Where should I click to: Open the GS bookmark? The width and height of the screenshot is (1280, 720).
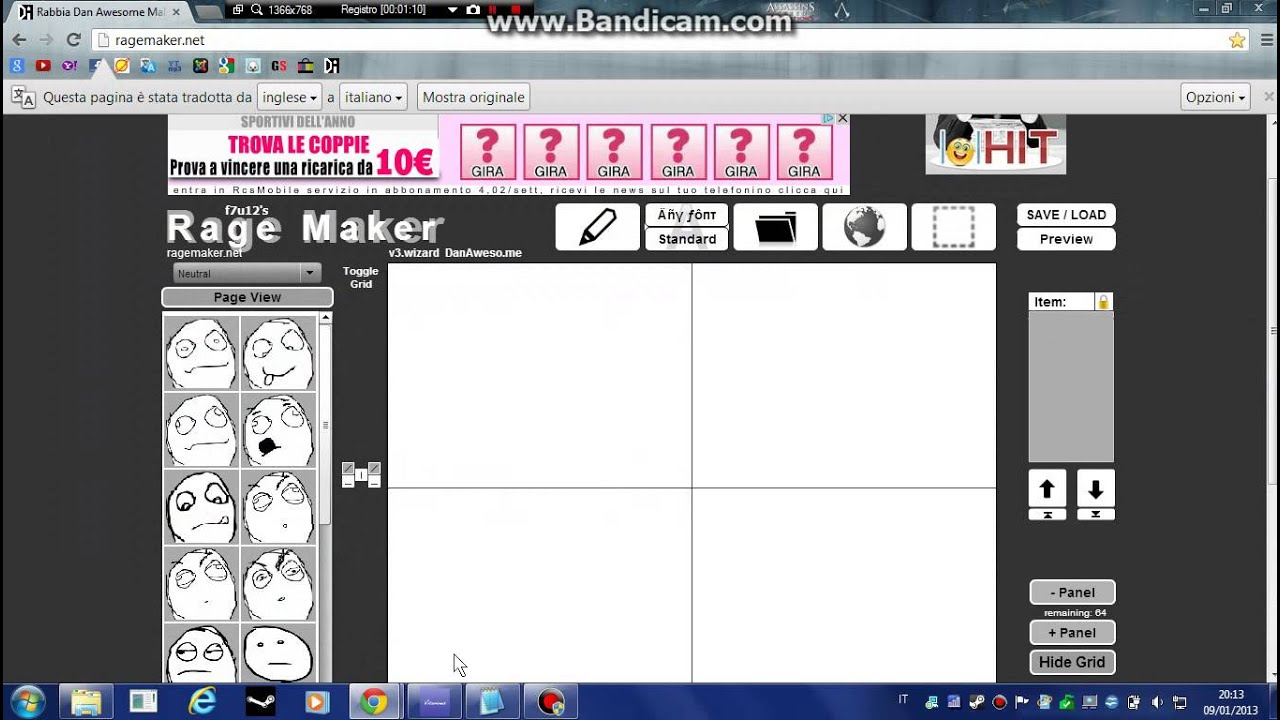[x=279, y=66]
